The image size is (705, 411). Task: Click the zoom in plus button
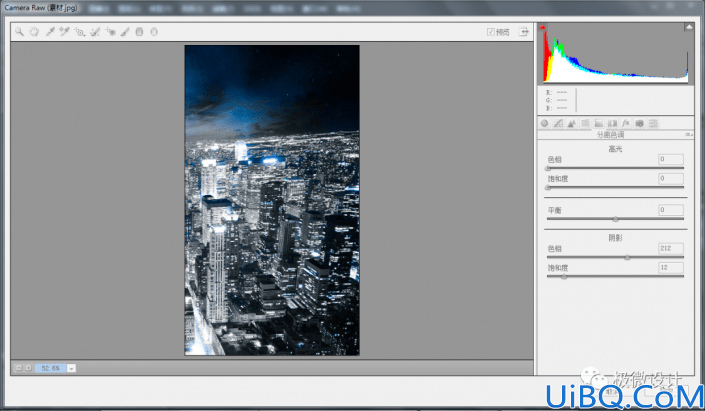coord(28,368)
